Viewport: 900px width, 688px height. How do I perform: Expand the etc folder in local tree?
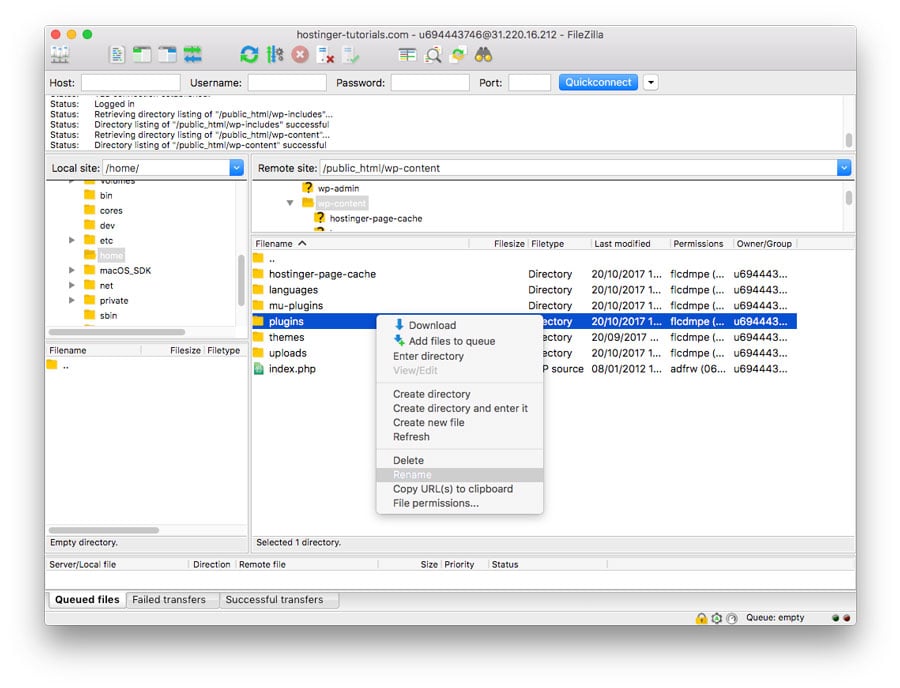pos(72,240)
